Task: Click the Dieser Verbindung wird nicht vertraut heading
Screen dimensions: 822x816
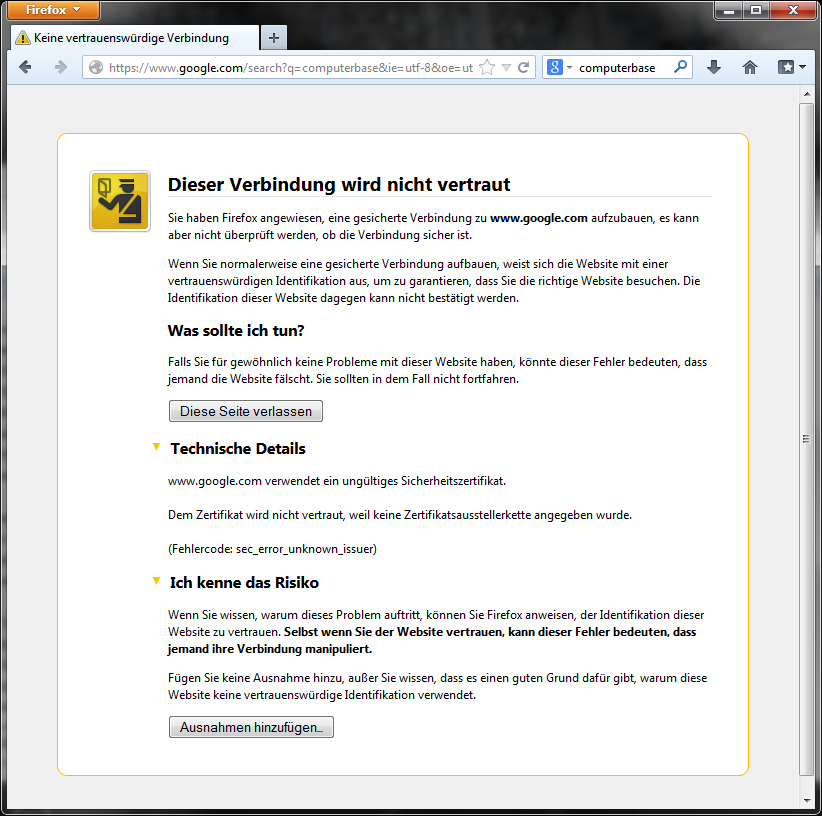Action: (x=339, y=184)
